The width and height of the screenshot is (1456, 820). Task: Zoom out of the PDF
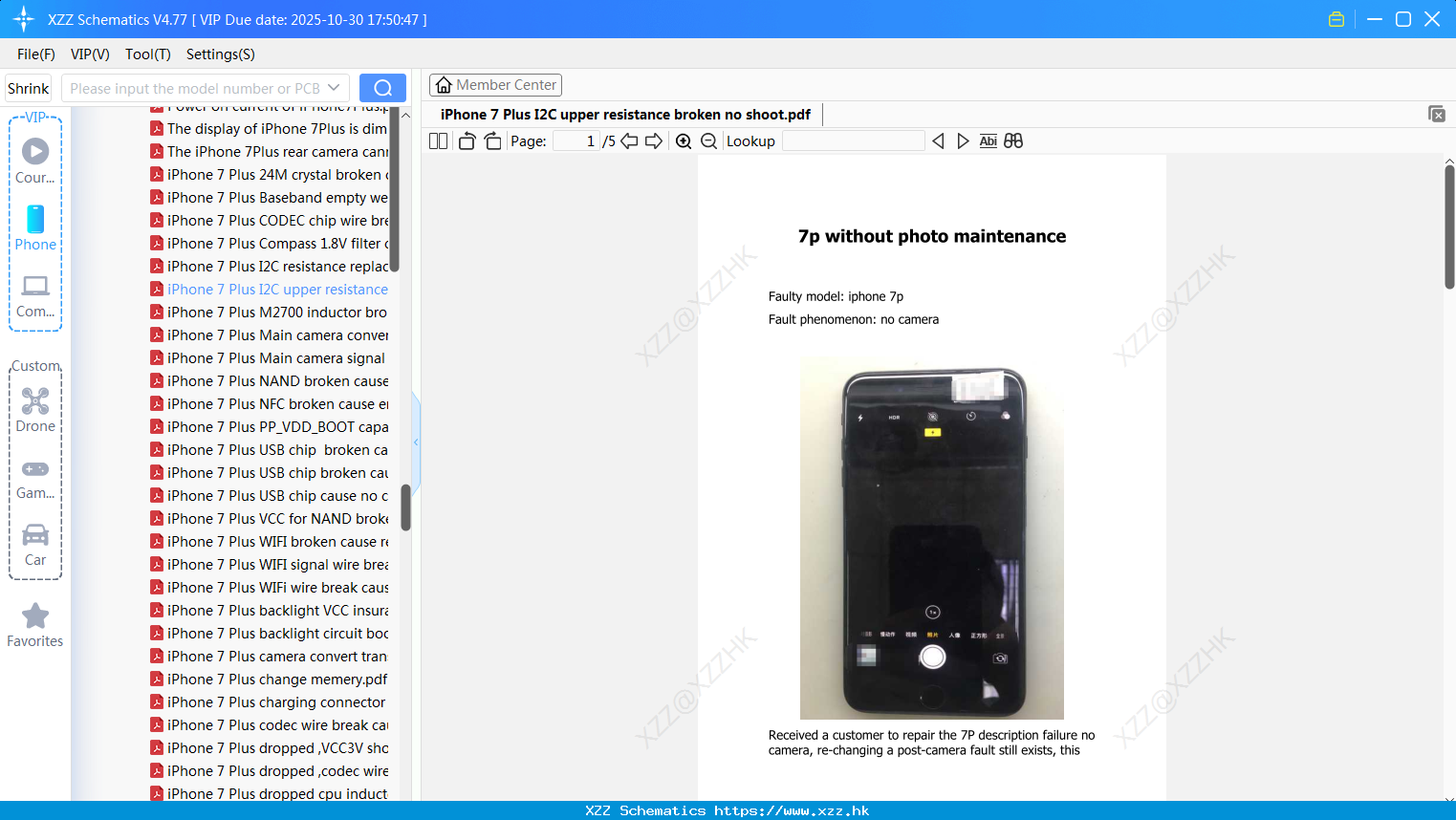[708, 141]
